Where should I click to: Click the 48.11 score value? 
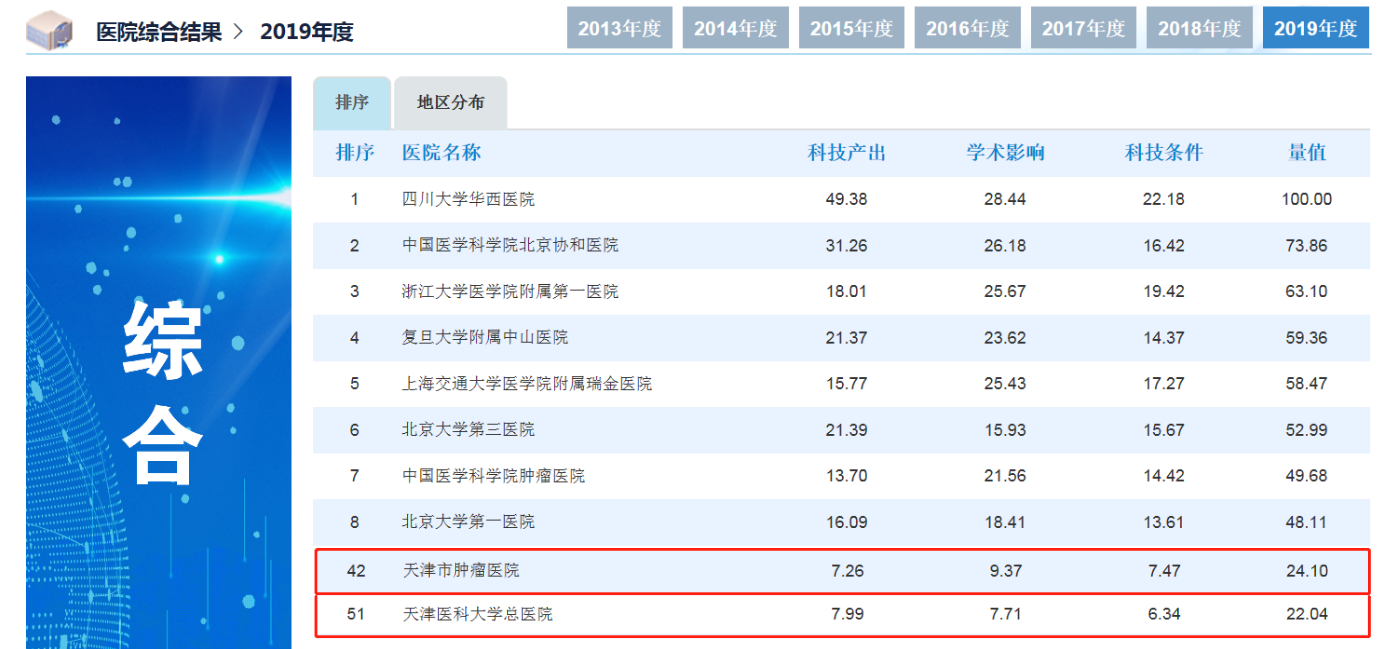tap(1307, 521)
